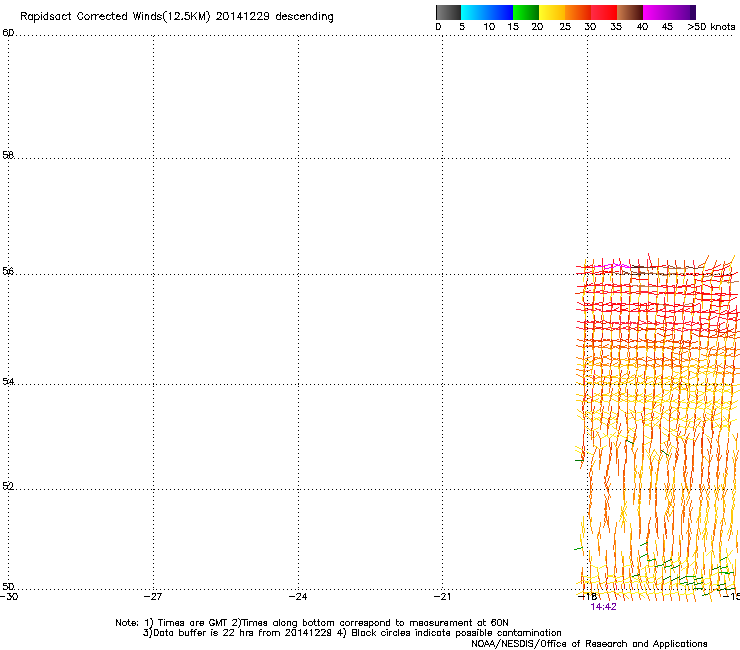Select the red 30-35 knots color band
Image resolution: width=740 pixels, height=650 pixels.
[604, 12]
